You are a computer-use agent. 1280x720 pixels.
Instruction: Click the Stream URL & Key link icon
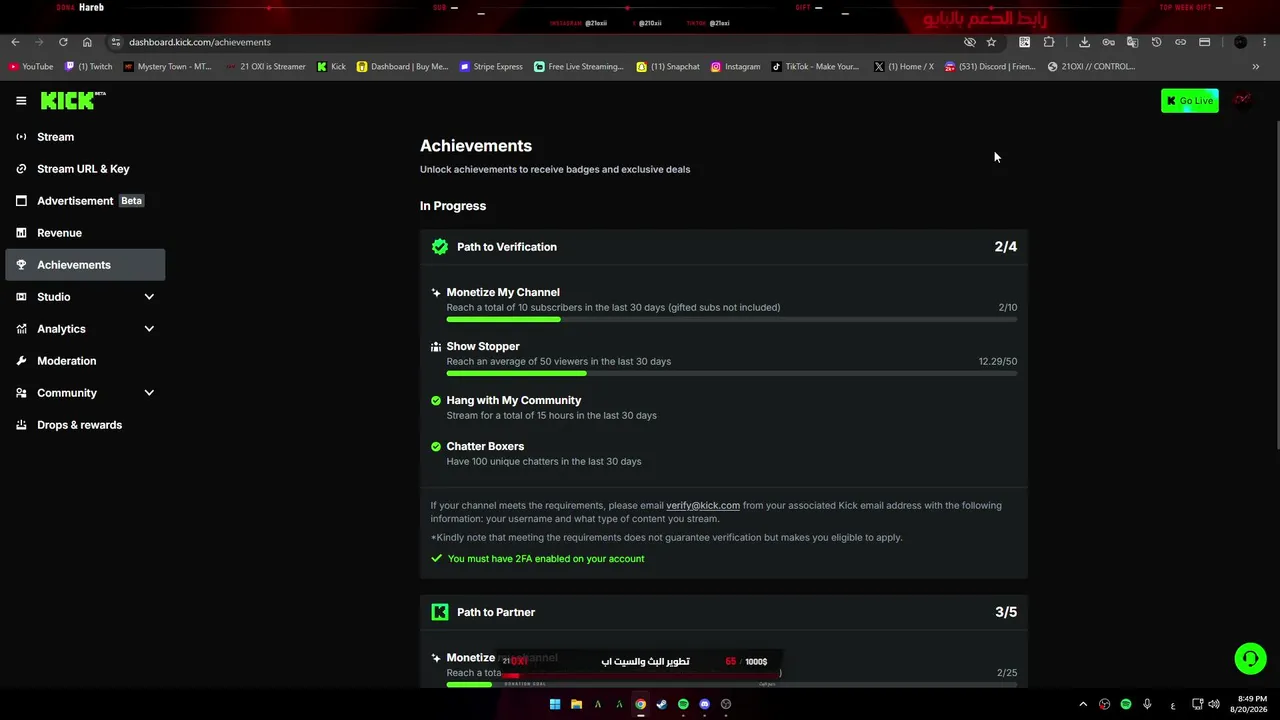[21, 169]
